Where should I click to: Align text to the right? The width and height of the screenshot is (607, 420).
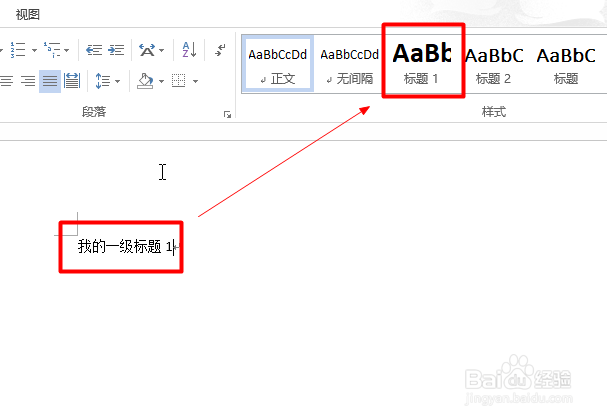tap(28, 81)
